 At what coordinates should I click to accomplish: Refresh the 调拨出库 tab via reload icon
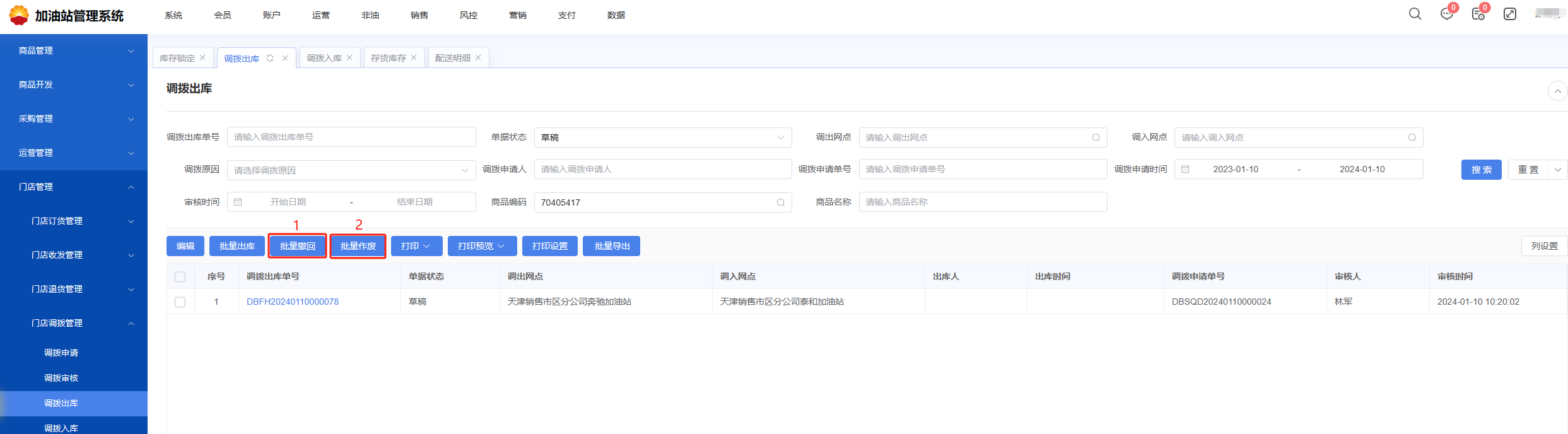point(270,58)
